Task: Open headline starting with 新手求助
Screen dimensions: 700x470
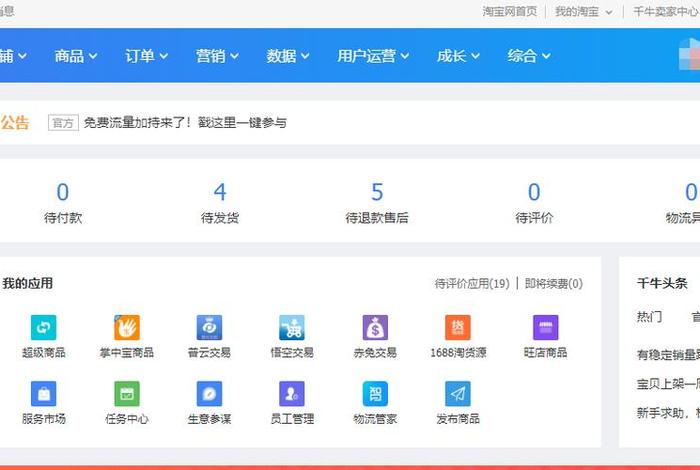Action: tap(668, 413)
